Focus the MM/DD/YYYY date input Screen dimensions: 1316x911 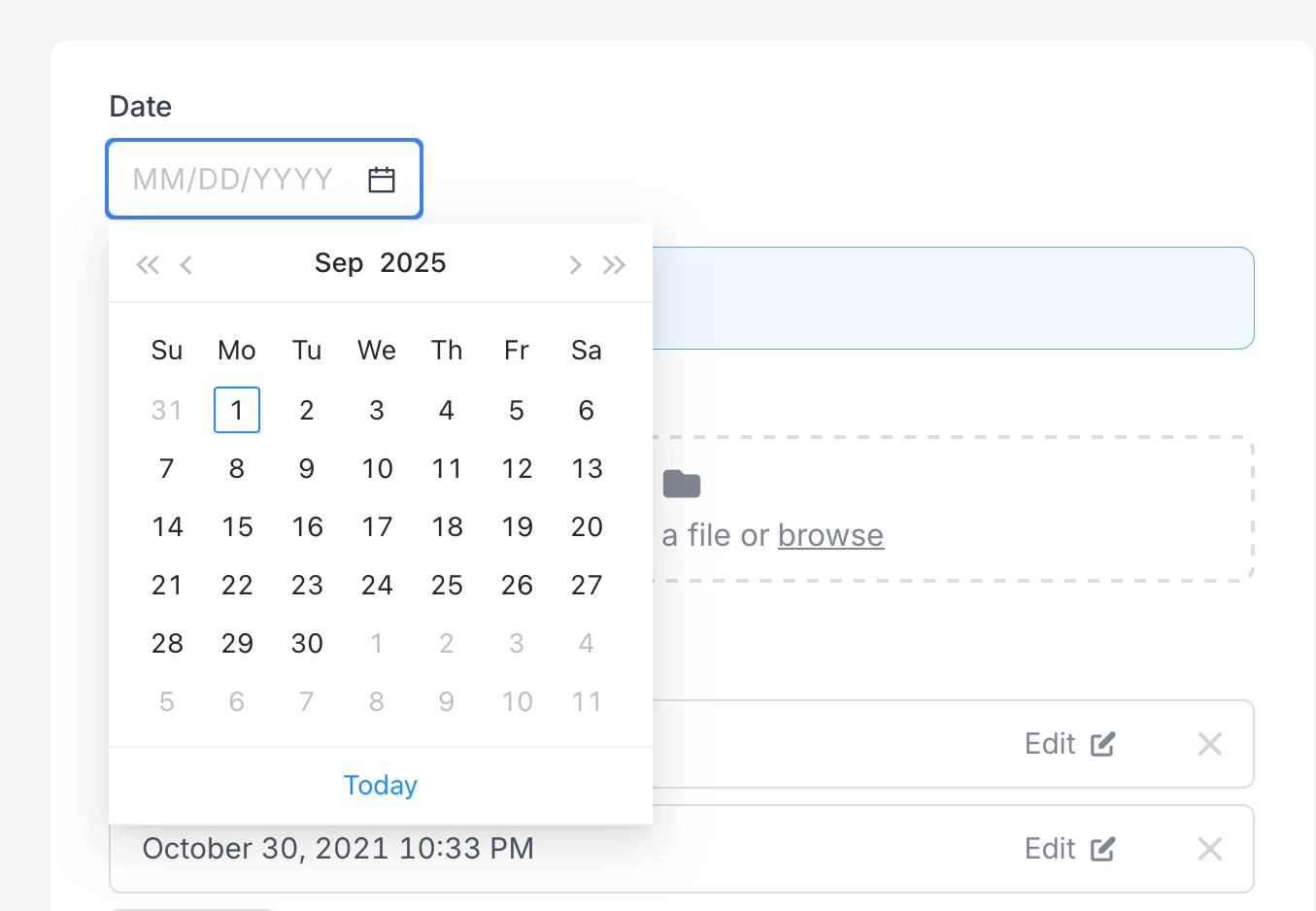coord(264,180)
